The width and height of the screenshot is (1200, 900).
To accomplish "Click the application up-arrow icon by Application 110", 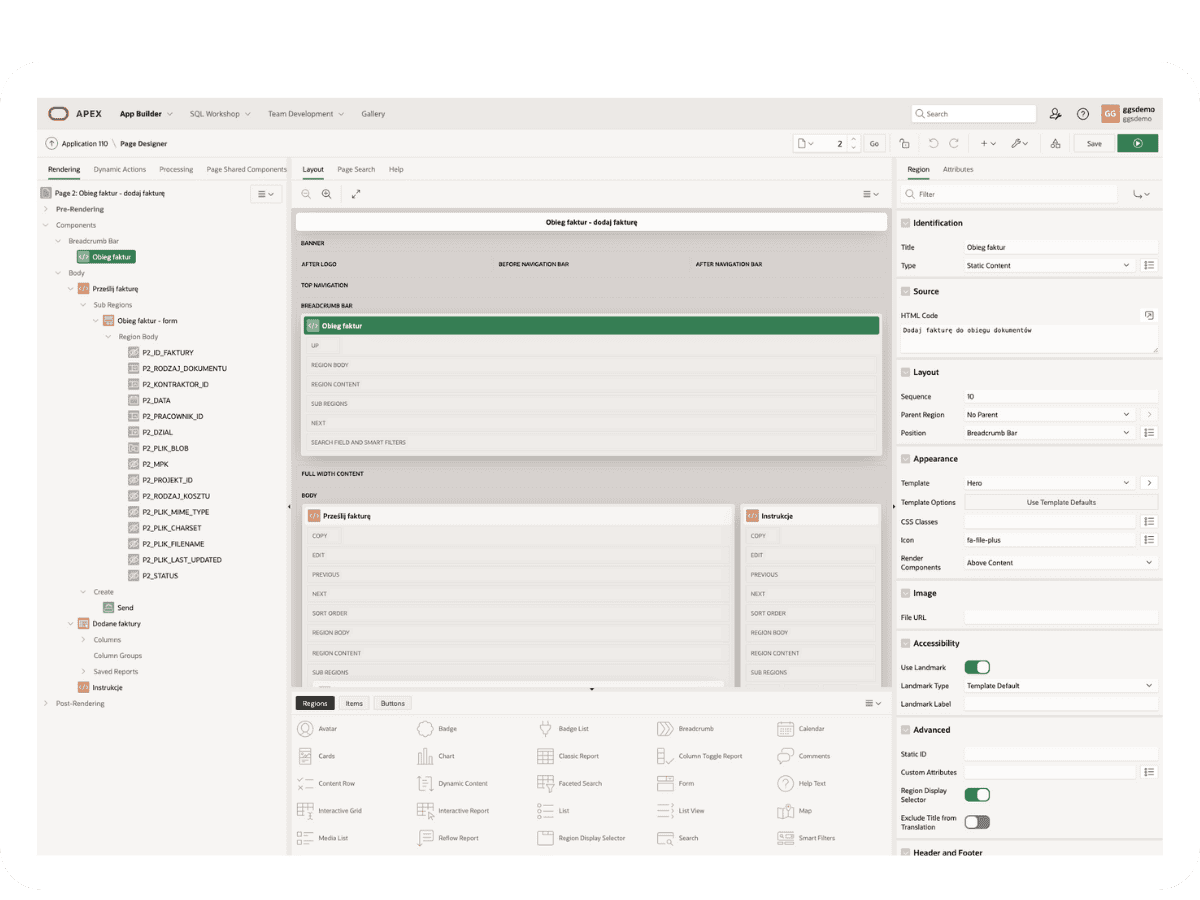I will [x=52, y=144].
